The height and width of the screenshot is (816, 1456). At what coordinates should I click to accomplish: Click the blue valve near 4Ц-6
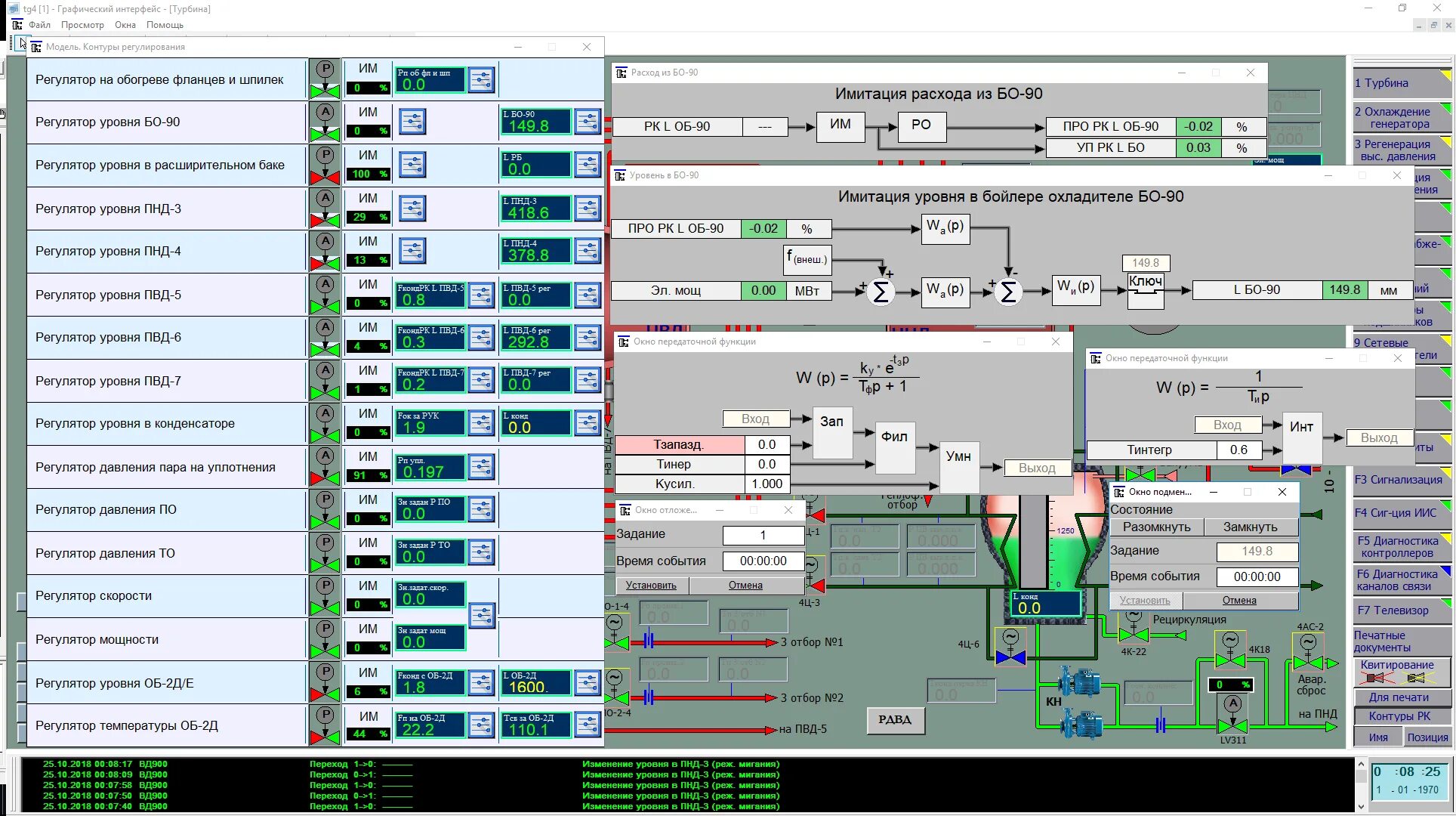pyautogui.click(x=1010, y=657)
